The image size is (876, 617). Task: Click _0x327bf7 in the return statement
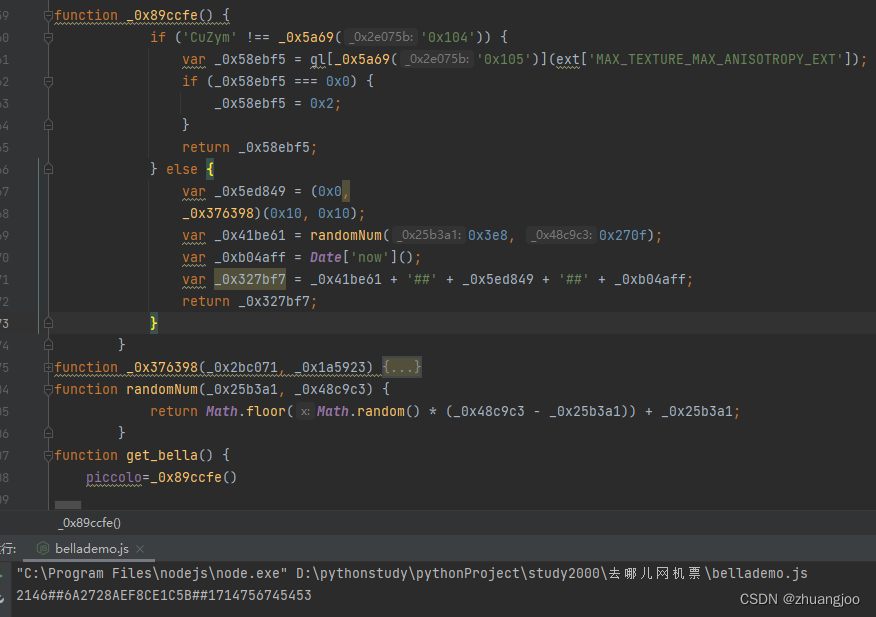point(274,302)
